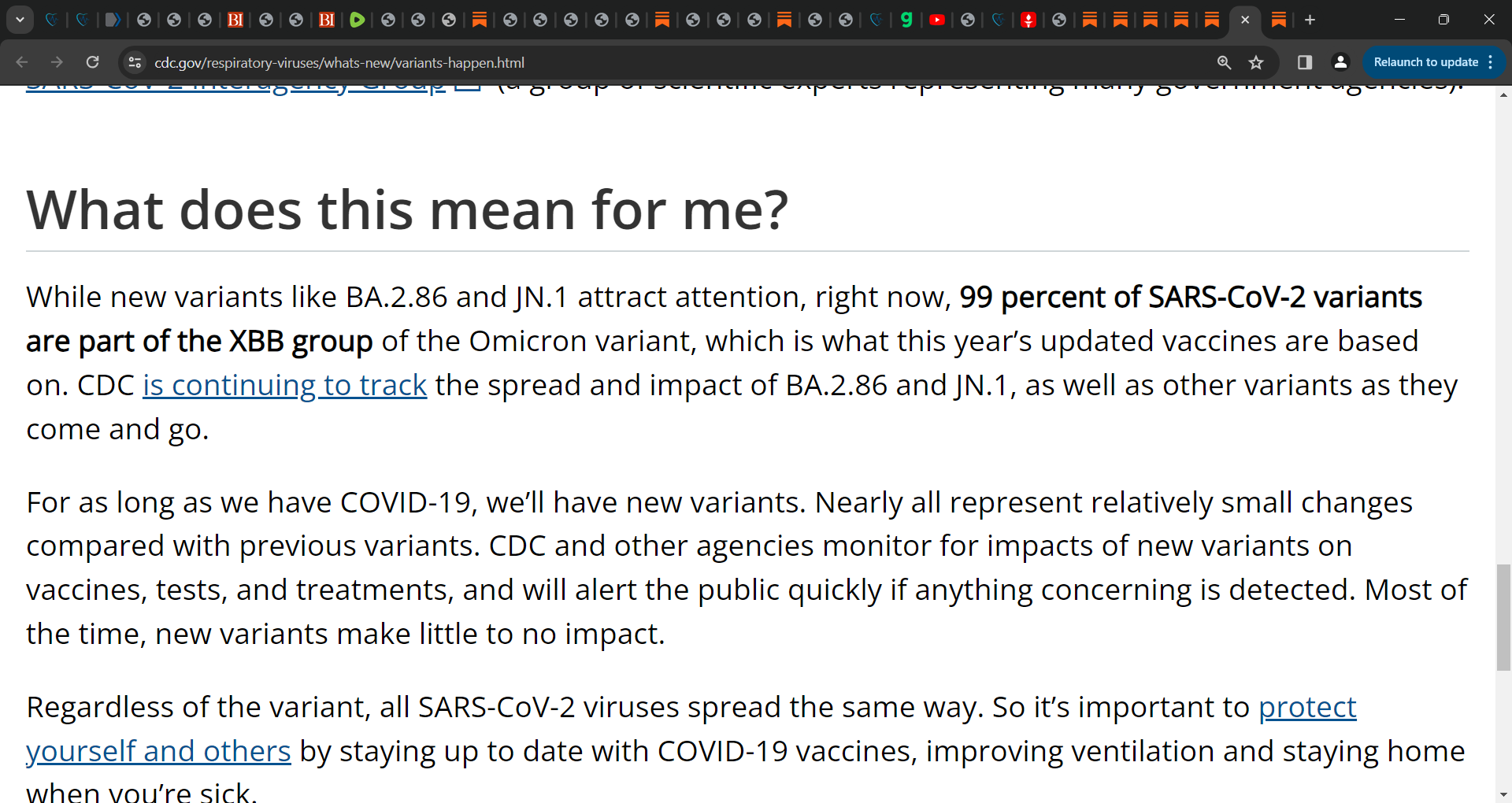1512x803 pixels.
Task: Reload the current CDC page
Action: (92, 62)
